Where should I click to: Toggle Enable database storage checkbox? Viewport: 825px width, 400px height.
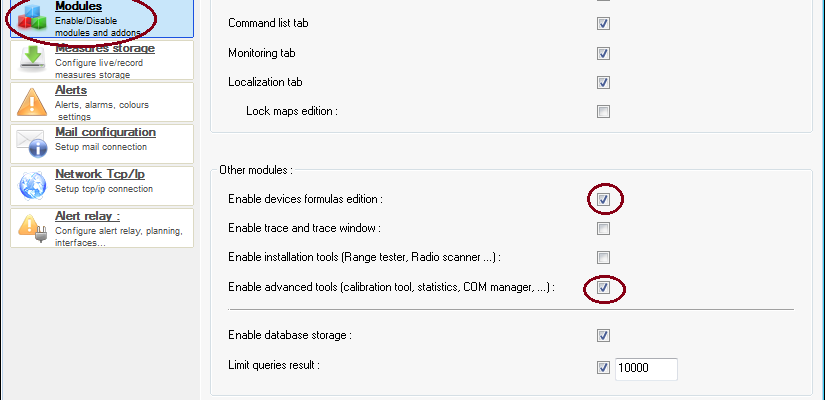[x=603, y=335]
